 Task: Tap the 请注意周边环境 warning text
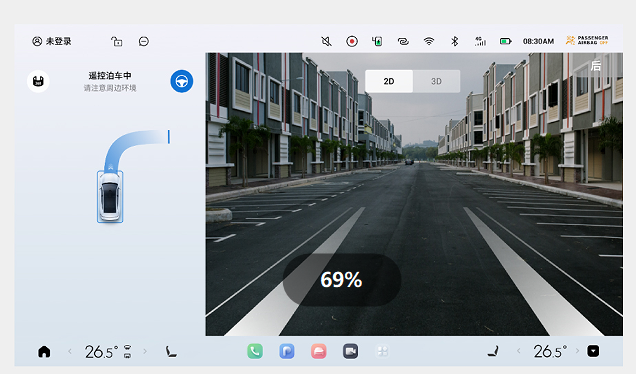[110, 88]
